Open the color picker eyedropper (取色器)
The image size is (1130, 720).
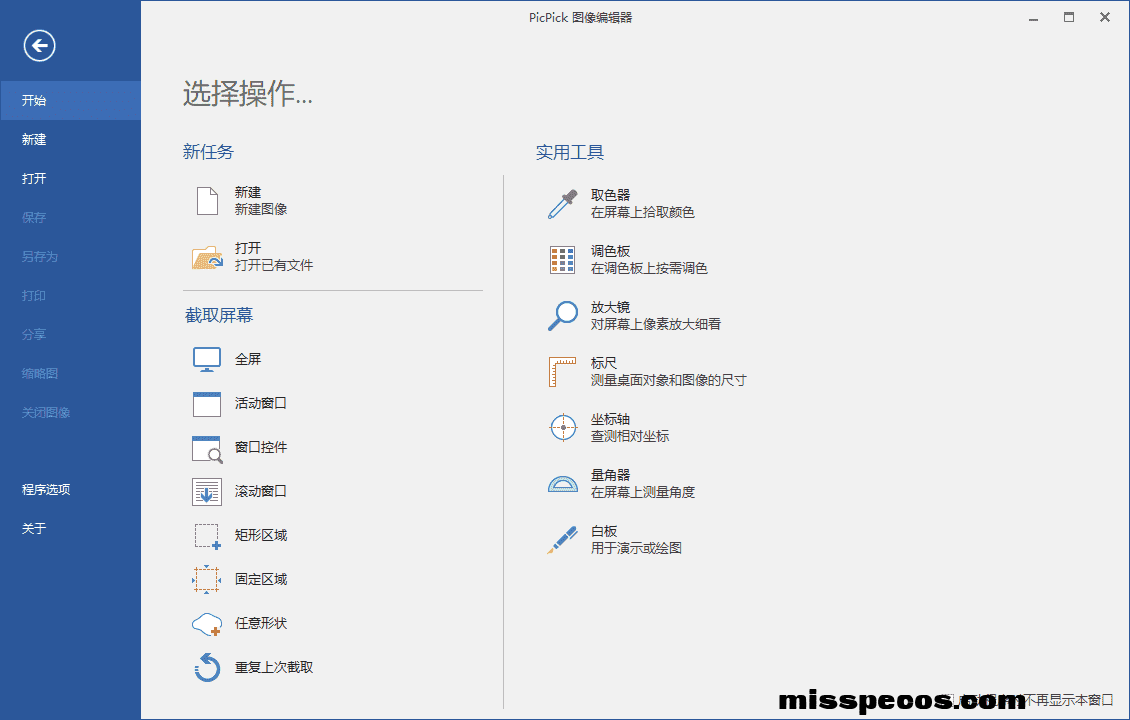[563, 204]
